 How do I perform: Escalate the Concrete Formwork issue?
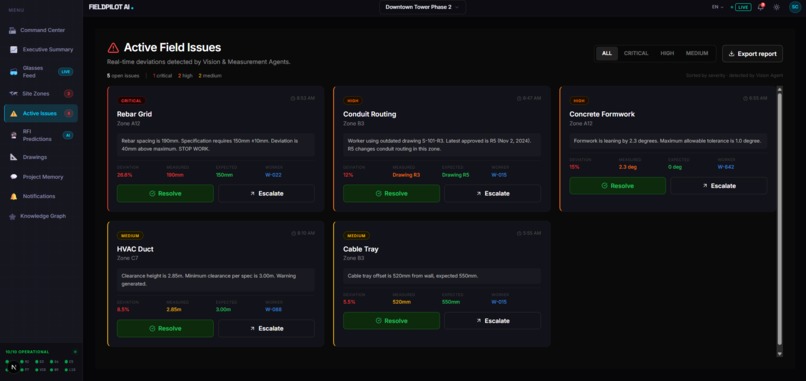(x=719, y=186)
